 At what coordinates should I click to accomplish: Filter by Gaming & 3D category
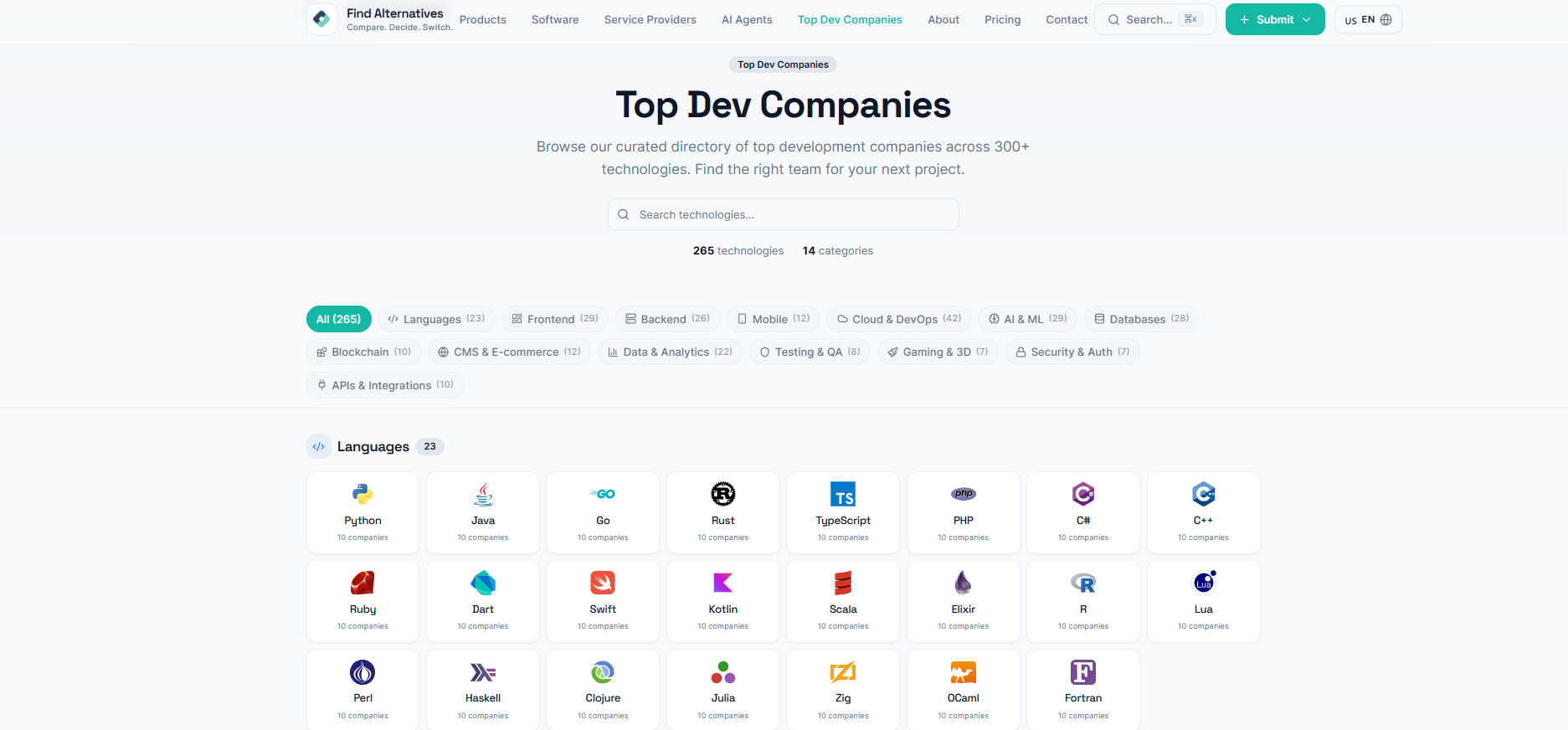938,352
